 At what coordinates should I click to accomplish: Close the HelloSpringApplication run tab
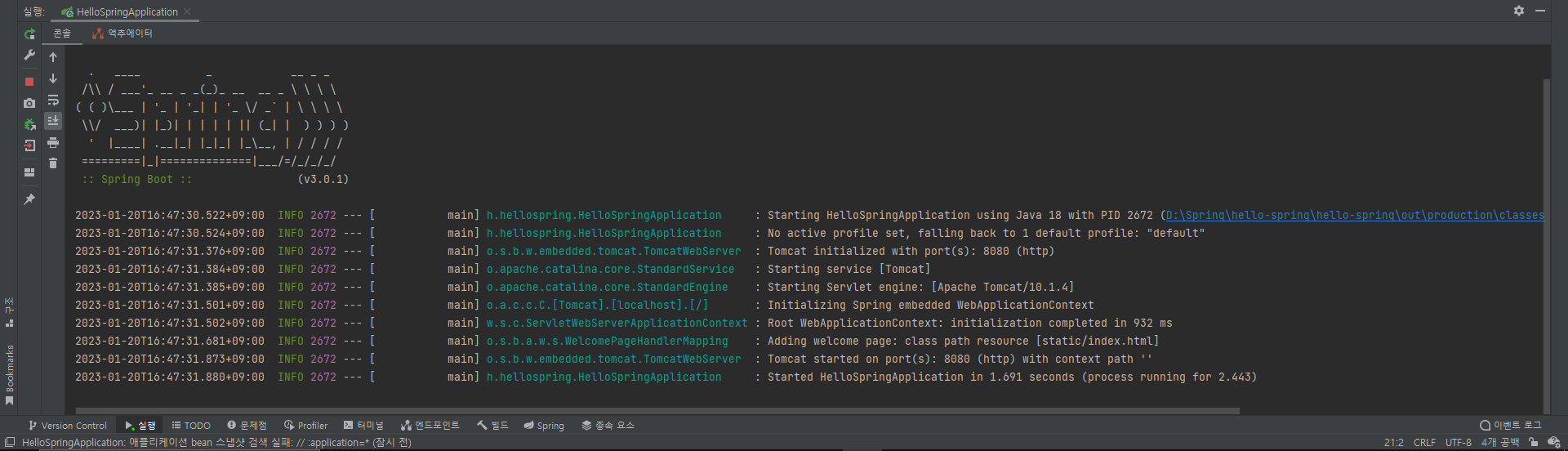[x=187, y=11]
